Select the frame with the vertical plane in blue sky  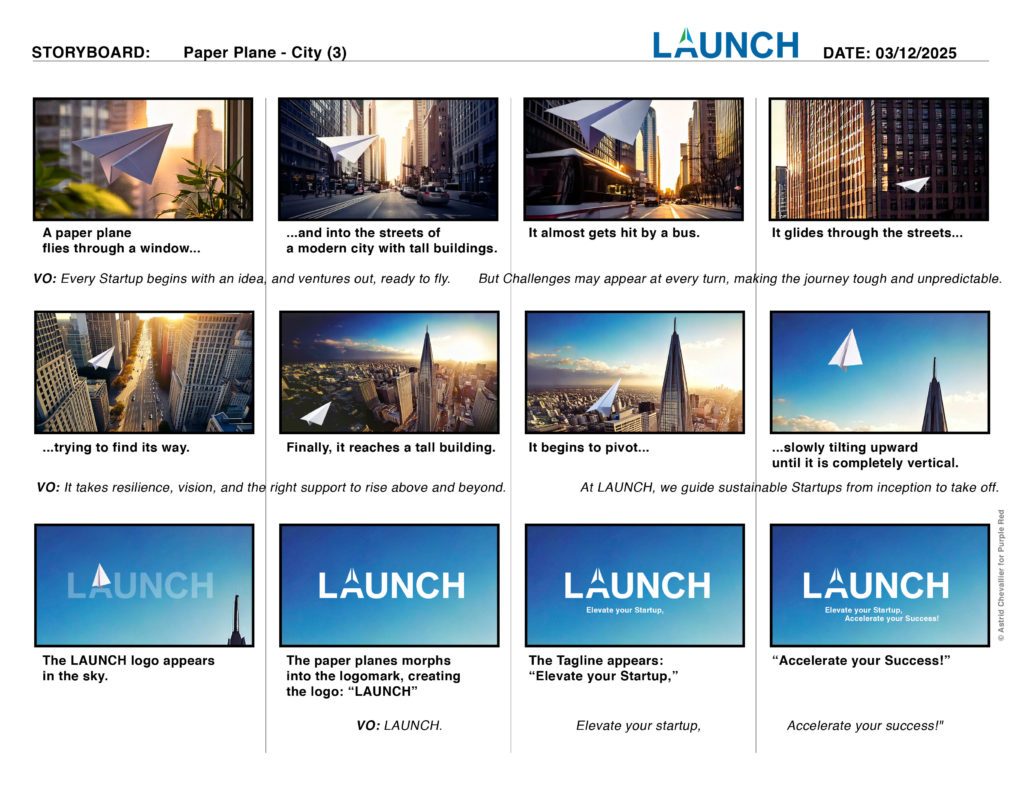point(880,372)
